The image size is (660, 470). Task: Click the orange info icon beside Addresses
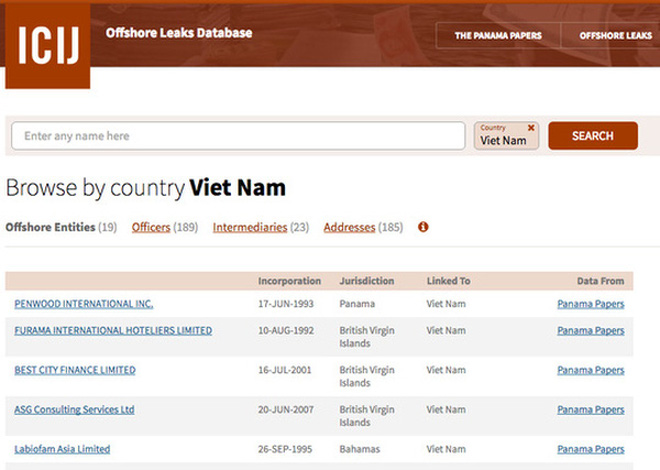(423, 227)
